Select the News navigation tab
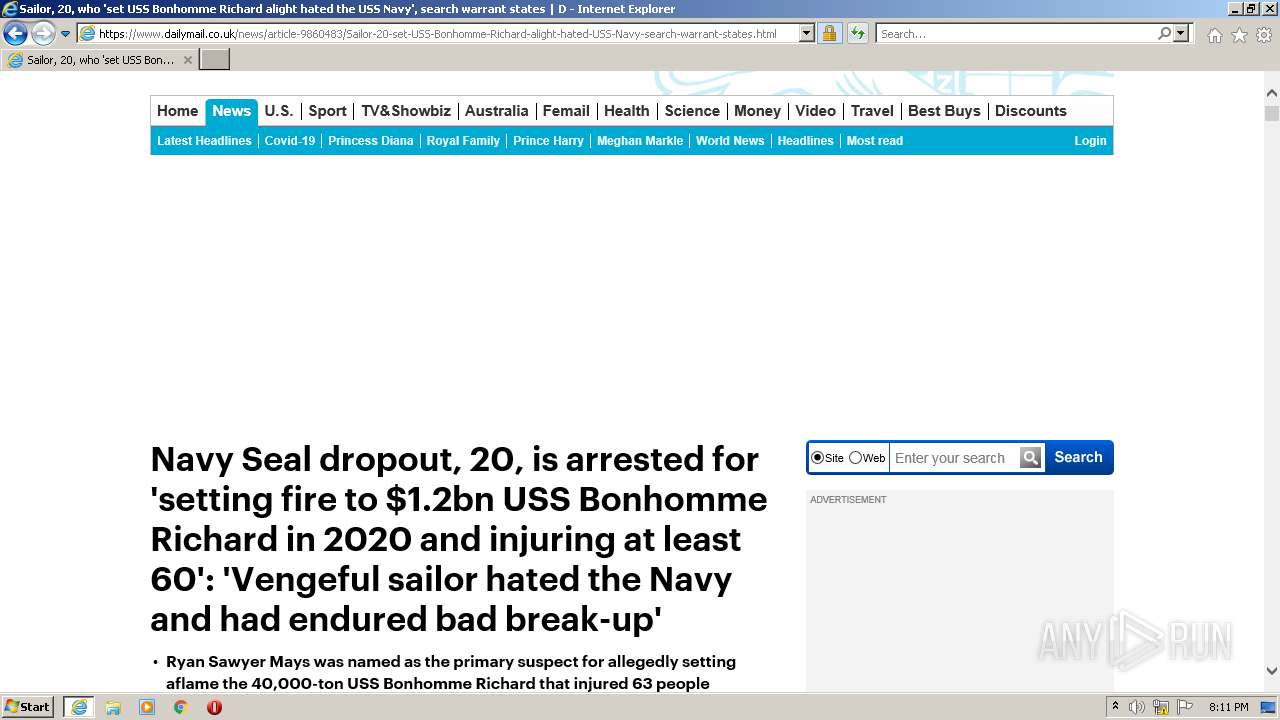The height and width of the screenshot is (720, 1280). 231,111
